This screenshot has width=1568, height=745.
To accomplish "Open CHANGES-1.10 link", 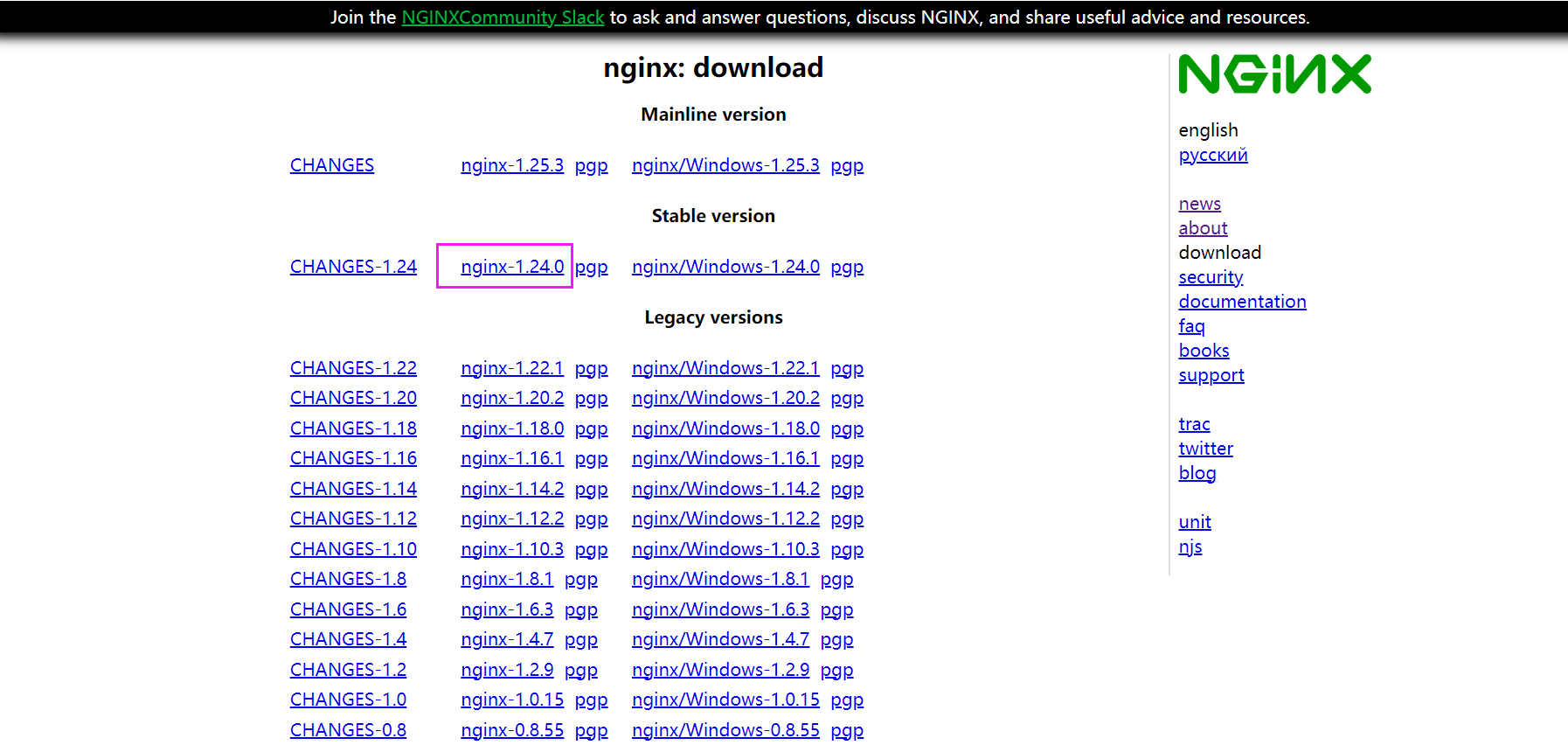I will [x=353, y=549].
